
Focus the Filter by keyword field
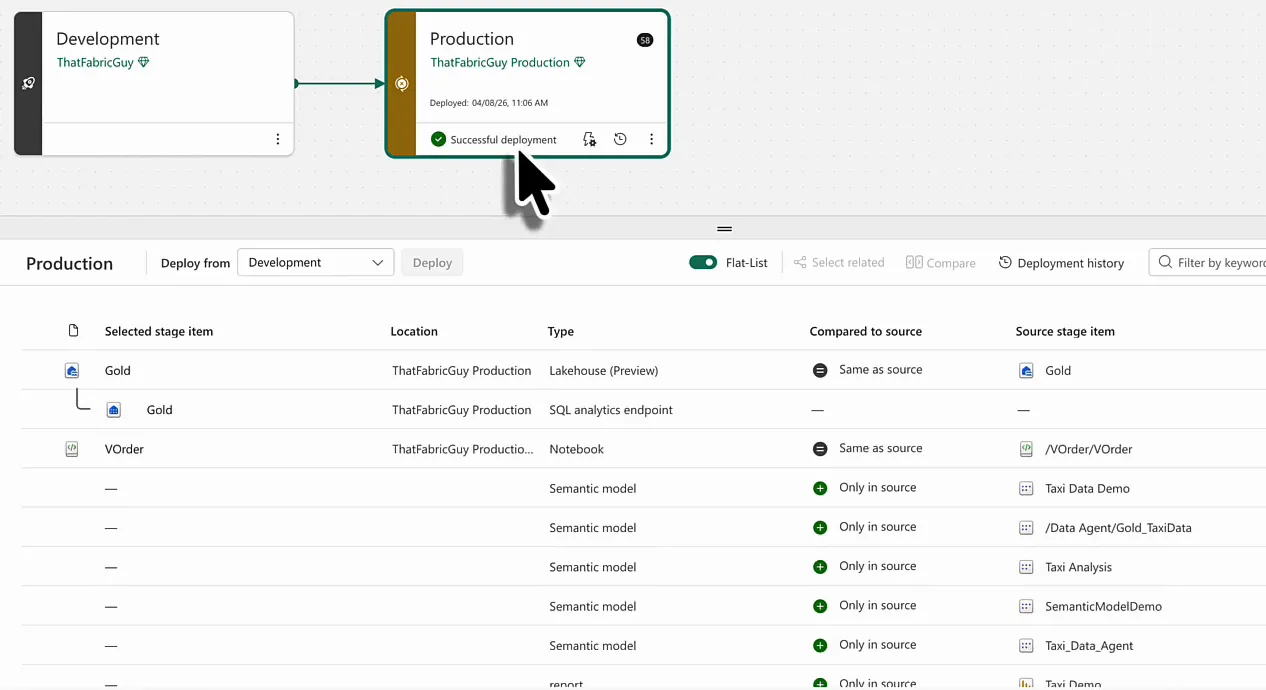pyautogui.click(x=1207, y=263)
